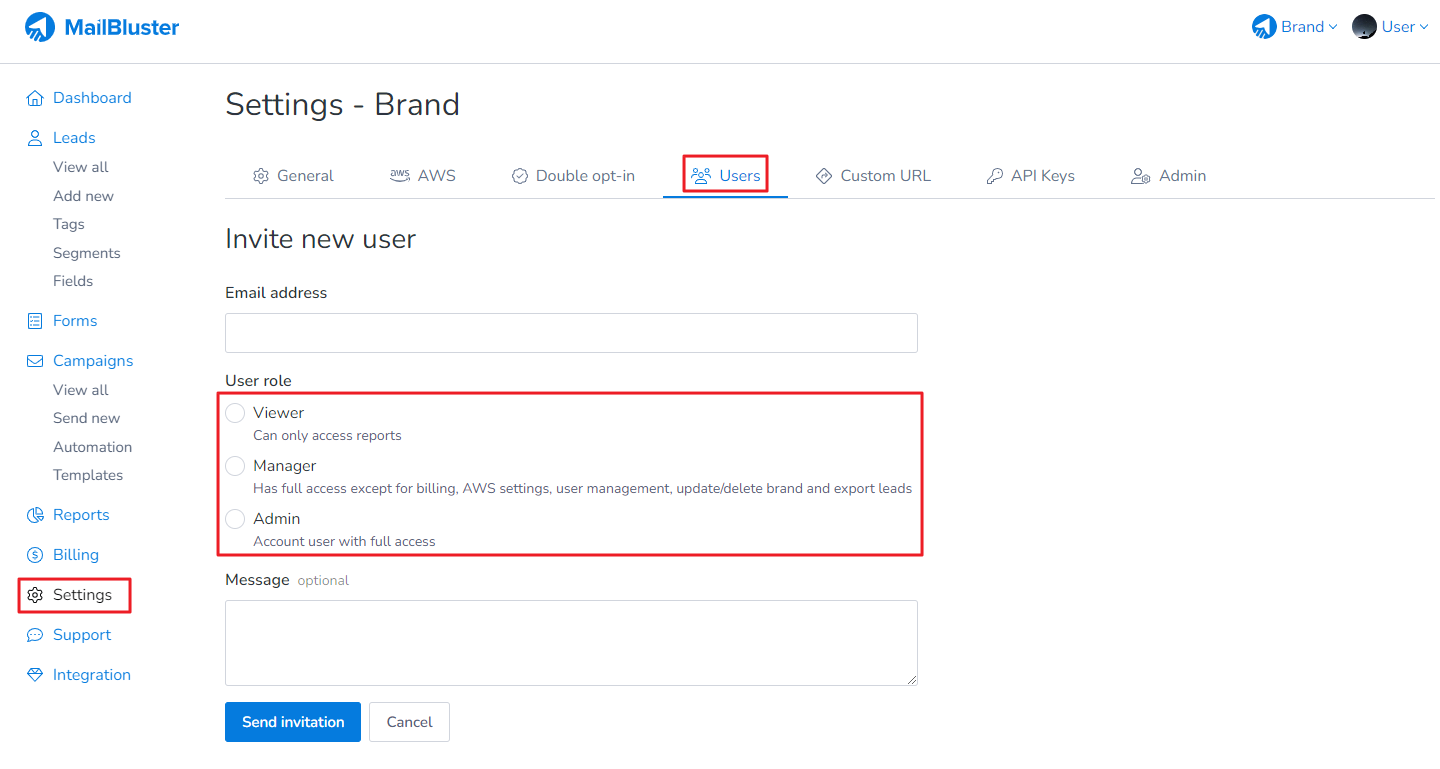Select the Viewer user role
The width and height of the screenshot is (1440, 769).
235,413
